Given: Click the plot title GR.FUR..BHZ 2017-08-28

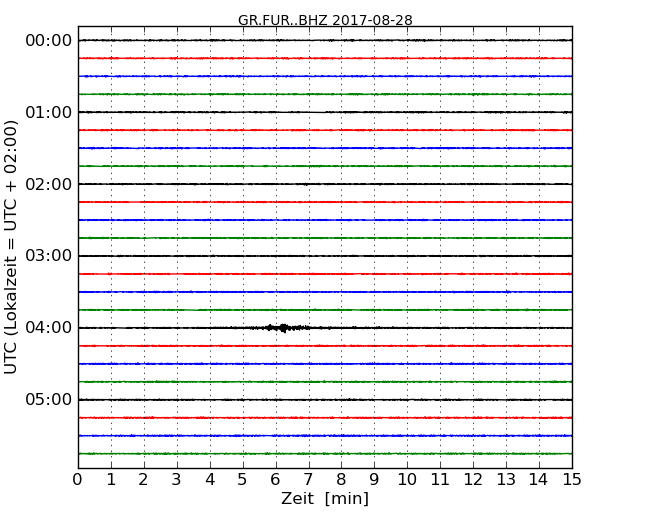Looking at the screenshot, I should coord(325,20).
